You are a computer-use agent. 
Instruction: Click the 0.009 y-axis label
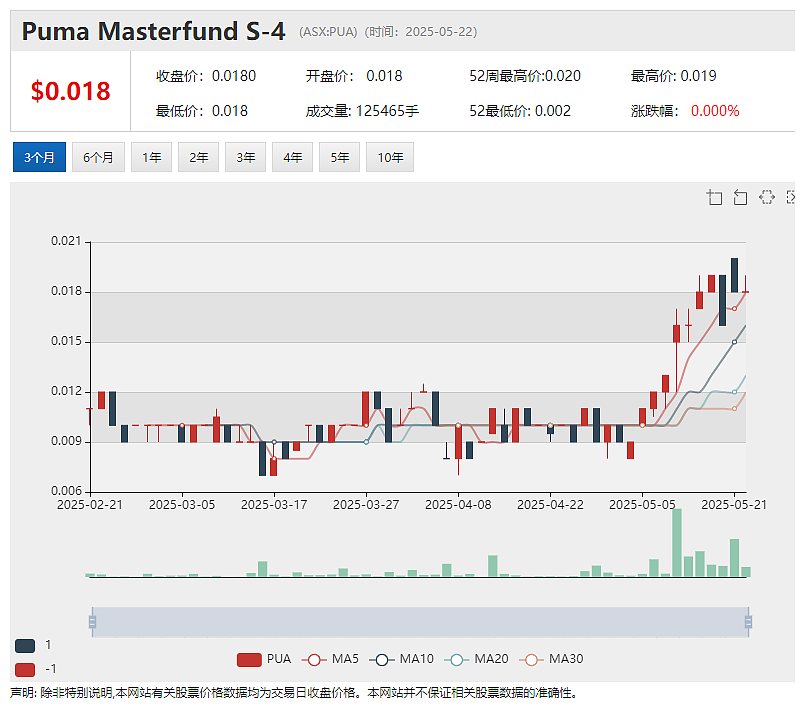point(66,441)
